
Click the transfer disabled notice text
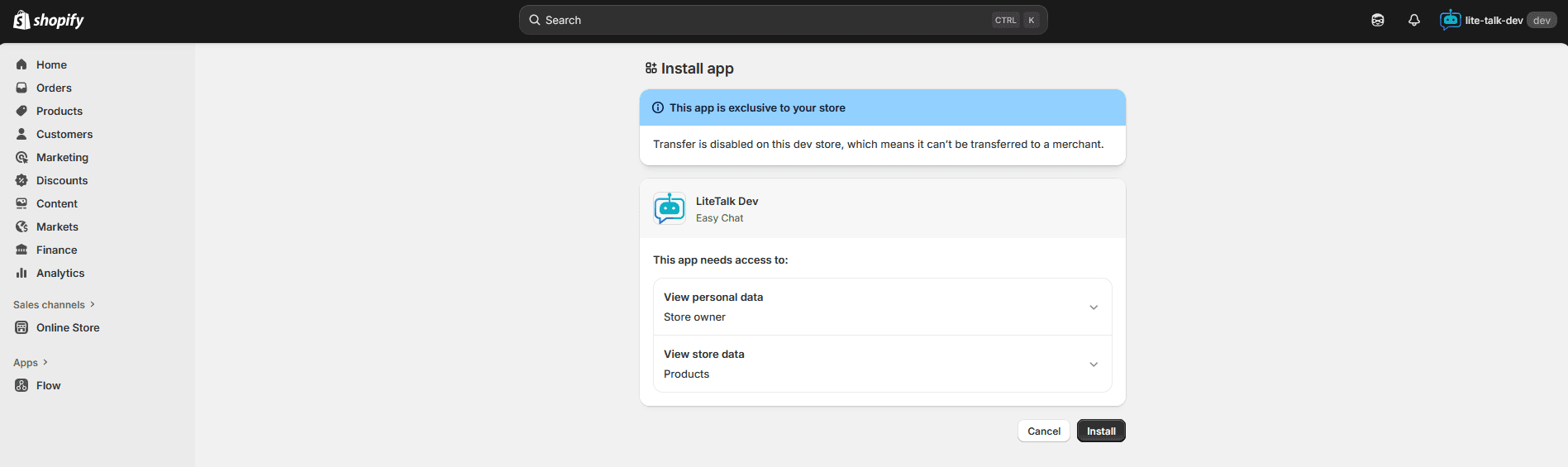click(x=879, y=144)
